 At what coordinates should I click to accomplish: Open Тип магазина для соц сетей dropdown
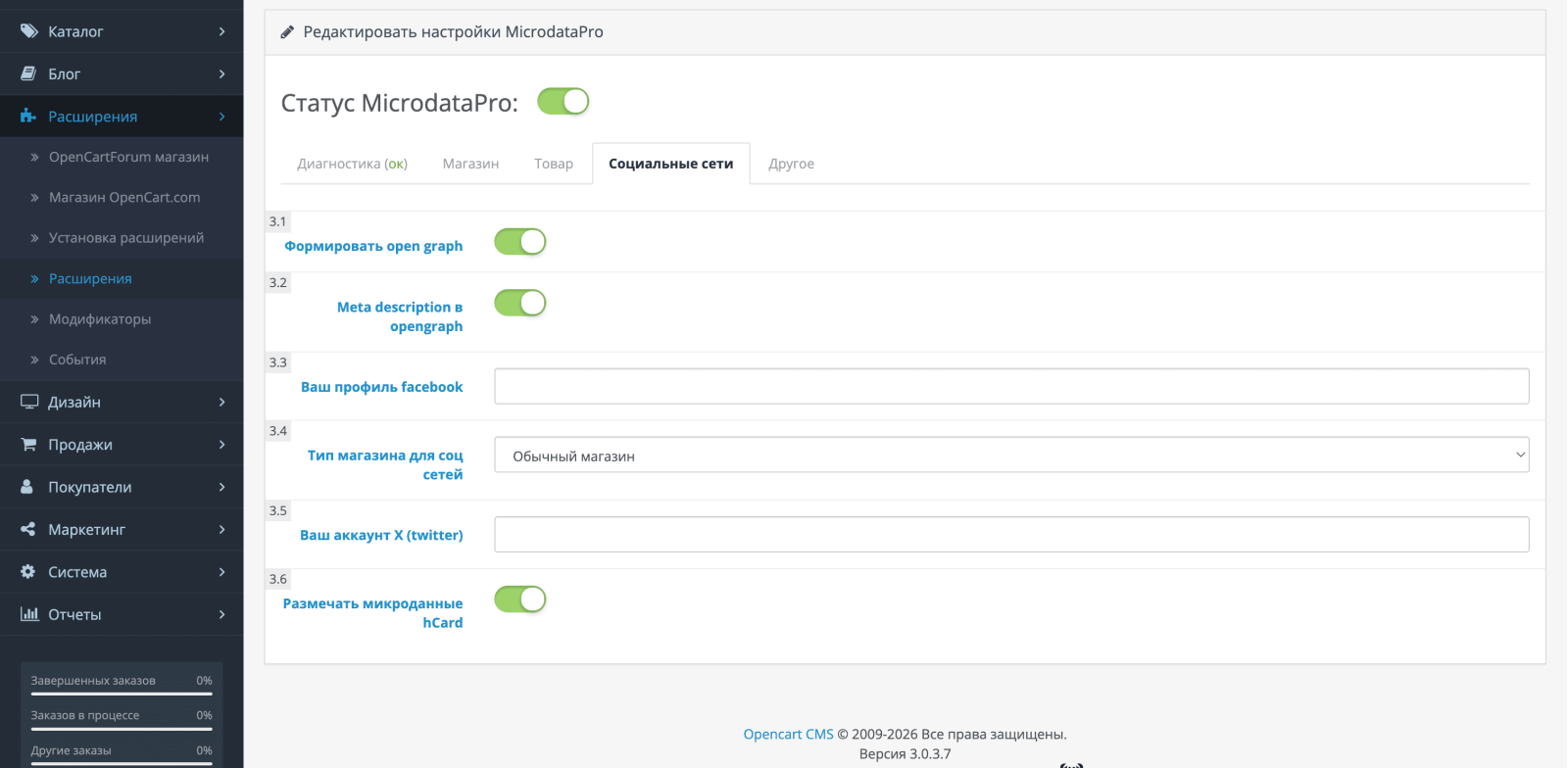[1011, 455]
